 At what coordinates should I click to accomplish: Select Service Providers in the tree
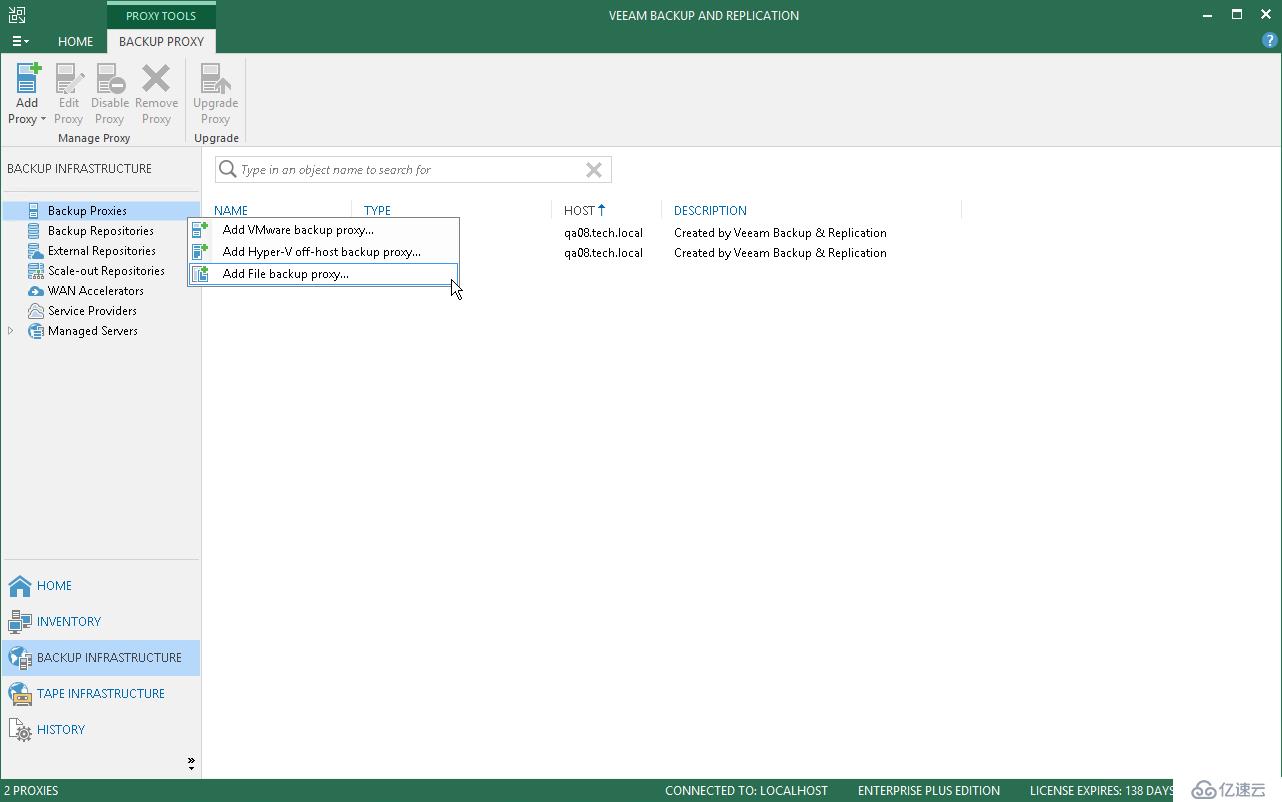[x=92, y=311]
